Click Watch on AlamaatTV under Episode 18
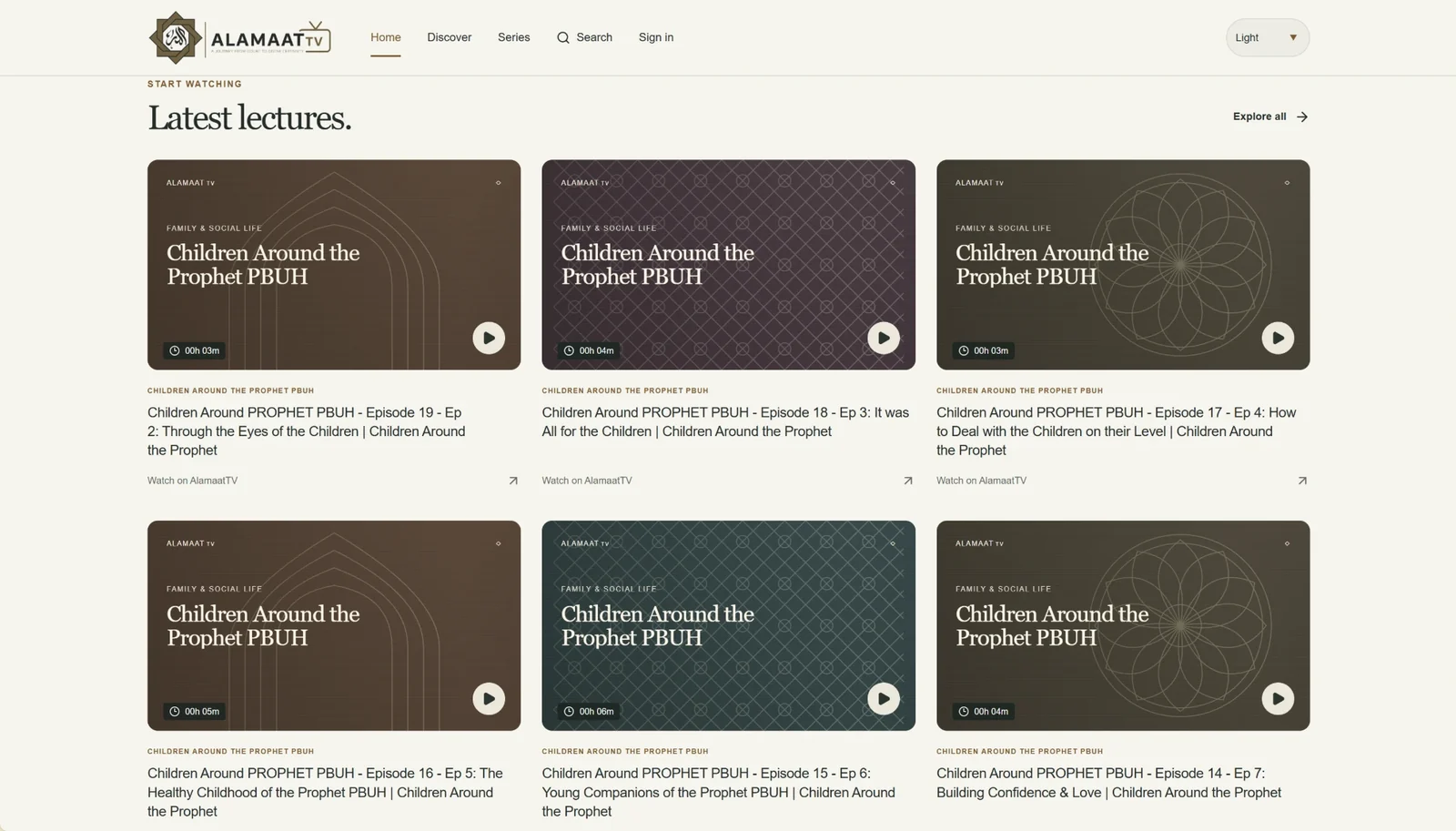Screen dimensions: 1456x831 (x=587, y=481)
